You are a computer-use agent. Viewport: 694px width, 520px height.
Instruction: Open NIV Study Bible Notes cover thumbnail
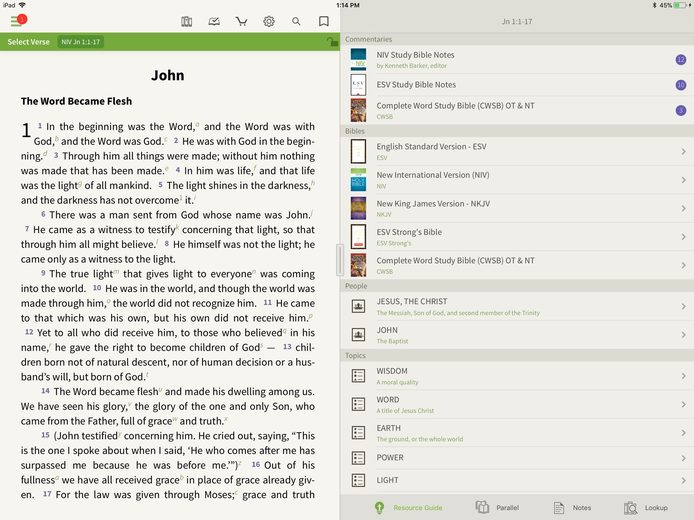pyautogui.click(x=358, y=59)
